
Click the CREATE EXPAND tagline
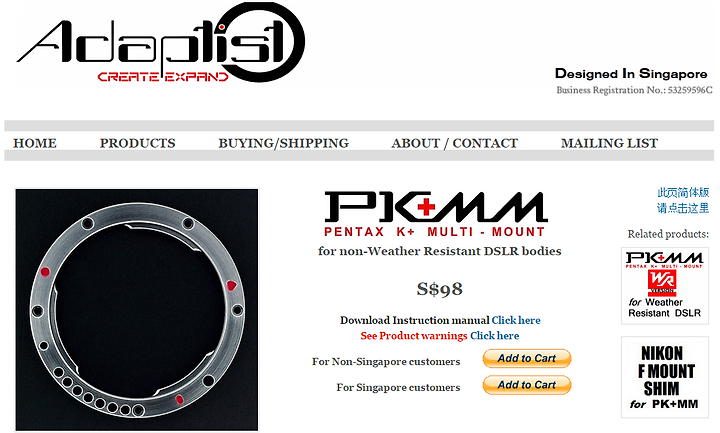coord(163,77)
